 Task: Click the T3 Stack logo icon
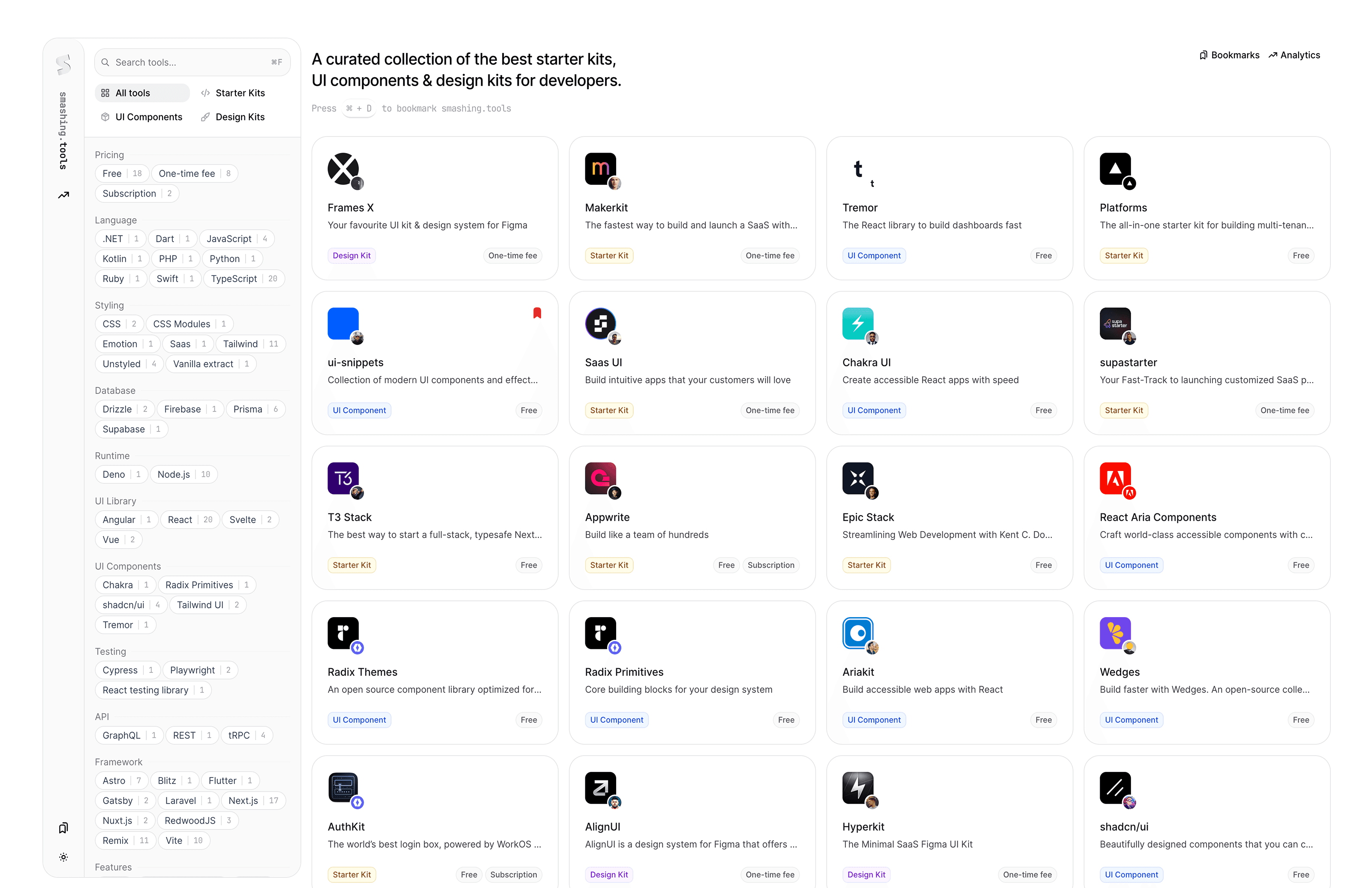tap(343, 478)
